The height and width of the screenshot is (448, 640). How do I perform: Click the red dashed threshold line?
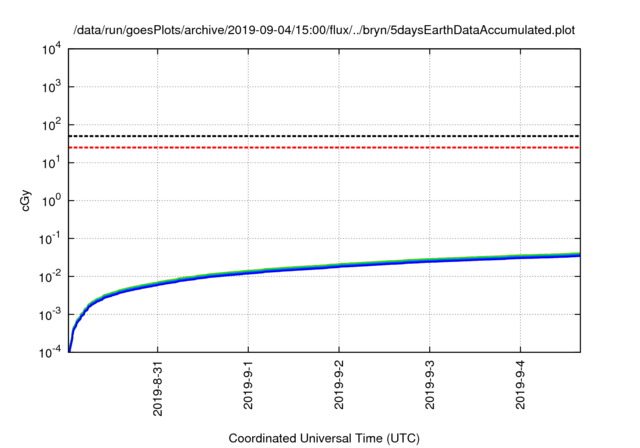pos(324,147)
